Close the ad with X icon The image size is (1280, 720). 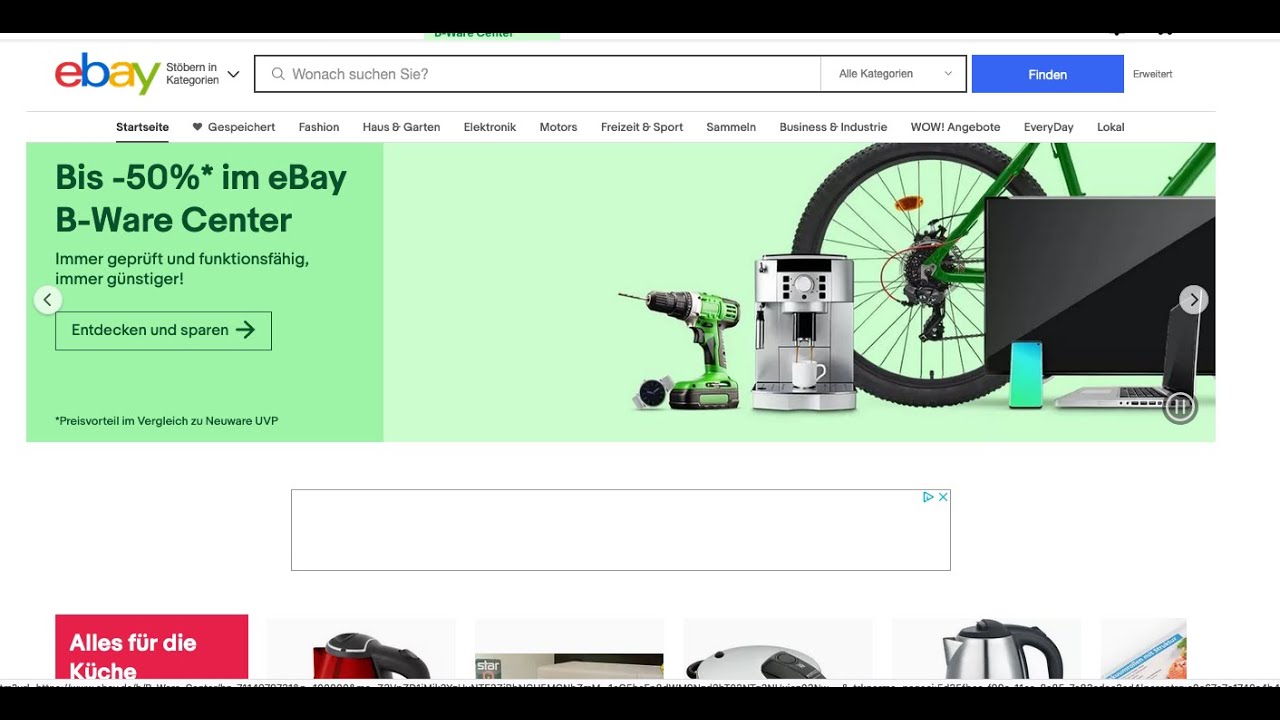943,497
